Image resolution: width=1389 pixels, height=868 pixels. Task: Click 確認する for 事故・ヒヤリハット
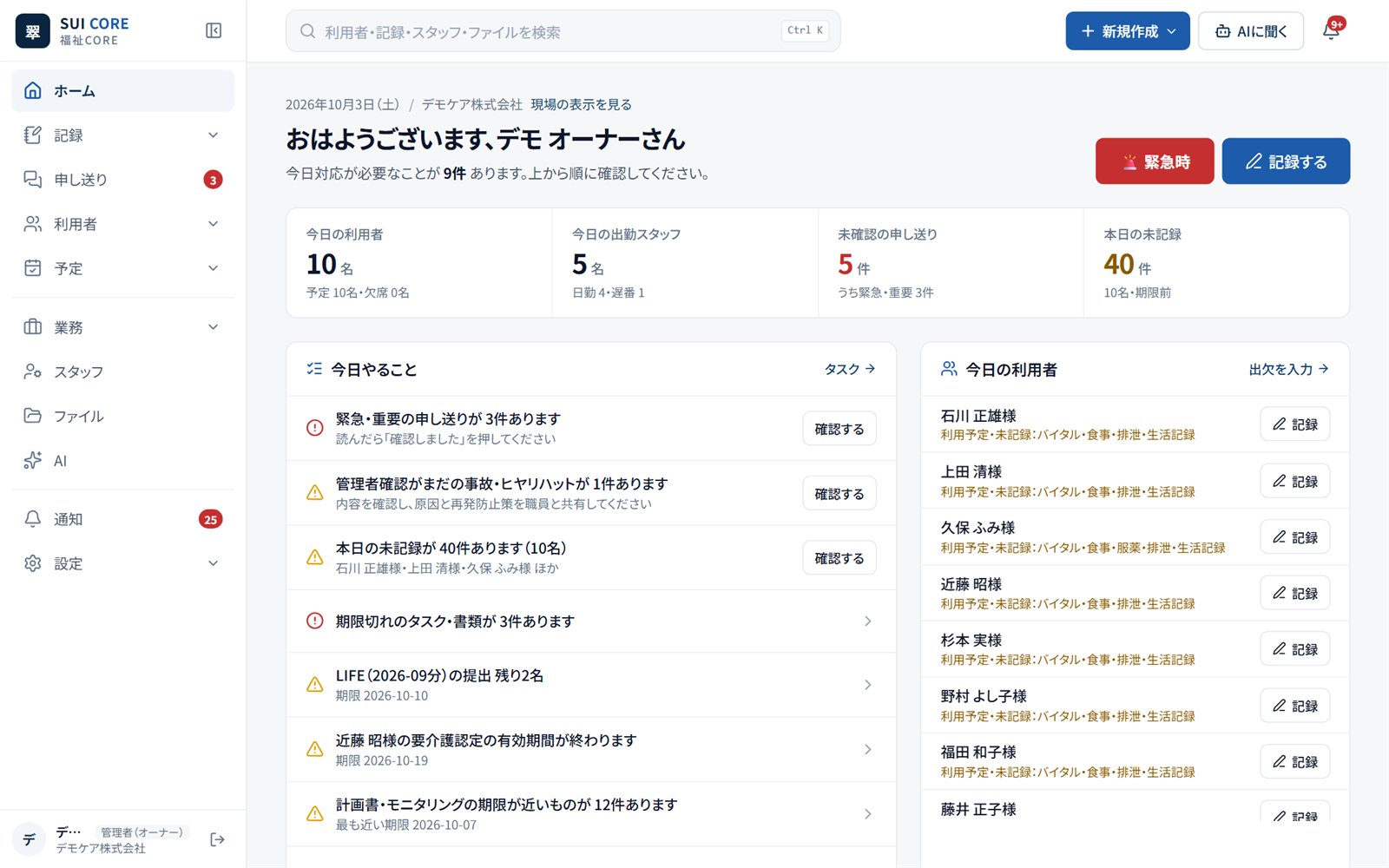pyautogui.click(x=839, y=494)
